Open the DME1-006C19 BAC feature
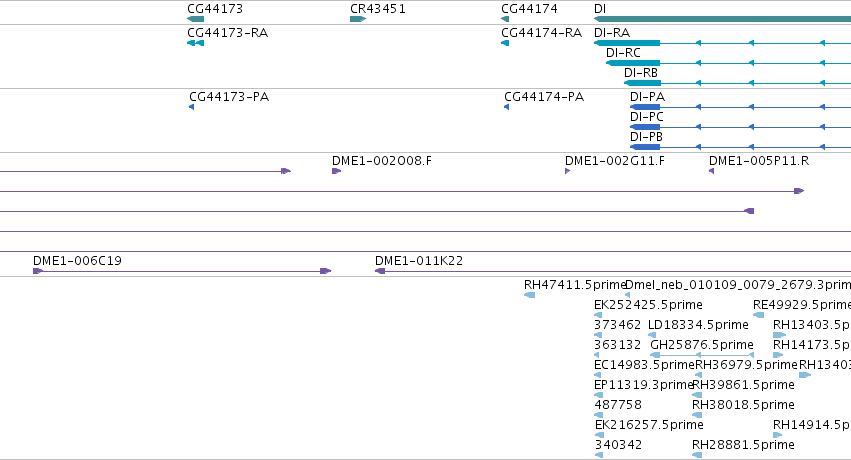 (x=182, y=271)
